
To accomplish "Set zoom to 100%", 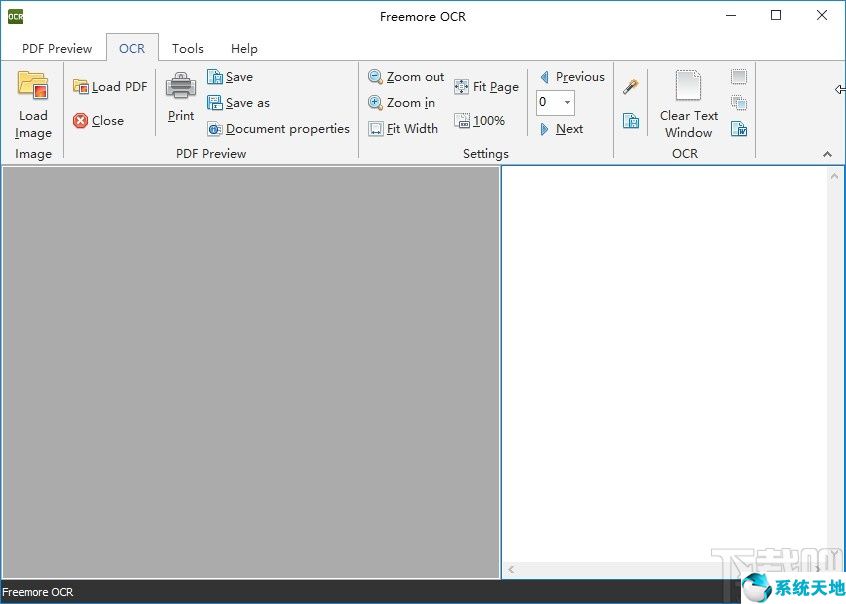I will click(x=479, y=121).
